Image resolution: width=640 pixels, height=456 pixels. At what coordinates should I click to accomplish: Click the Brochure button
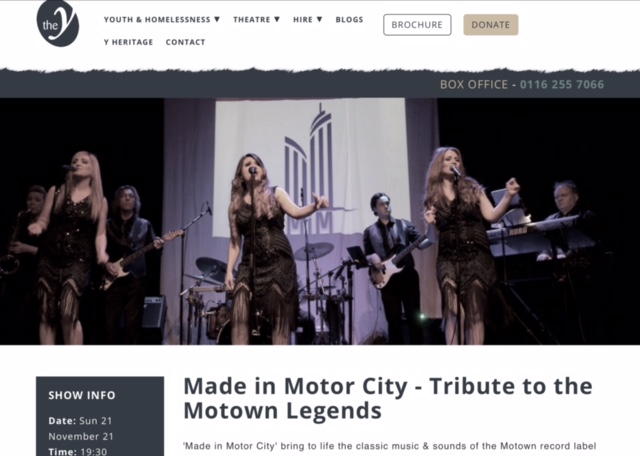pyautogui.click(x=417, y=25)
